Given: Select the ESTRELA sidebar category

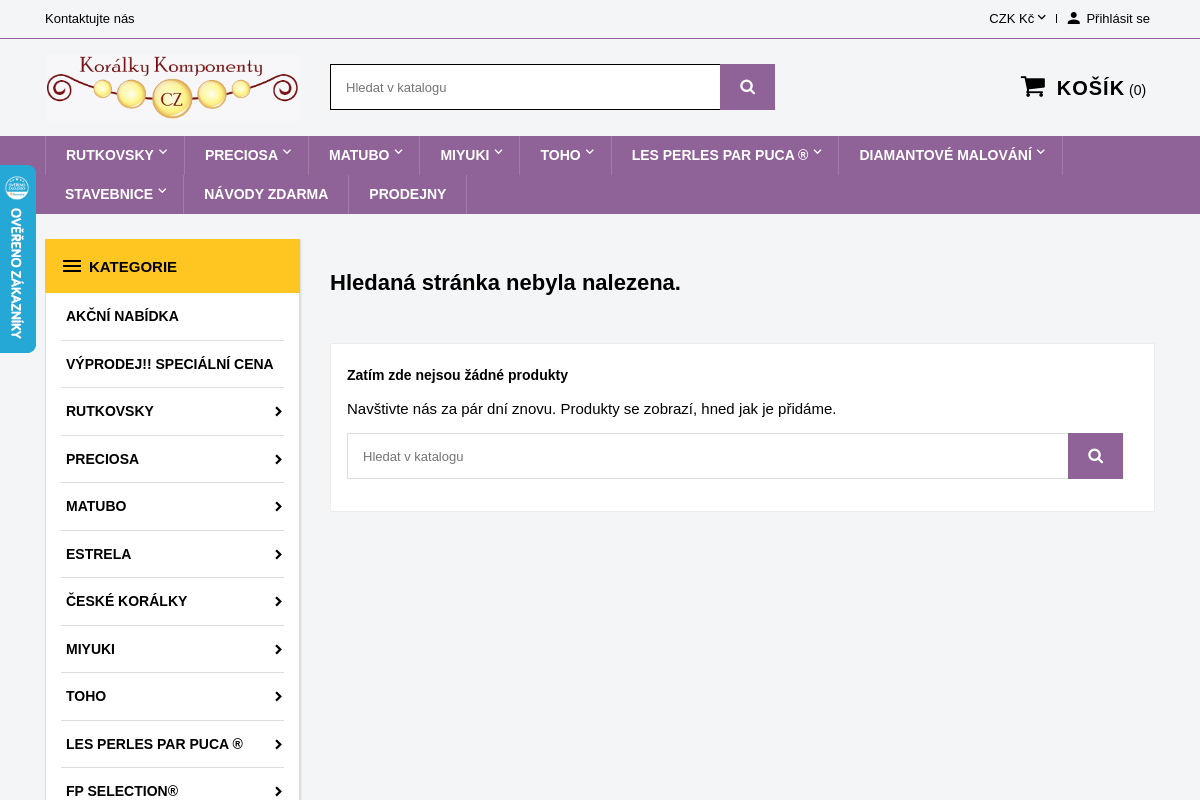Looking at the screenshot, I should [98, 554].
